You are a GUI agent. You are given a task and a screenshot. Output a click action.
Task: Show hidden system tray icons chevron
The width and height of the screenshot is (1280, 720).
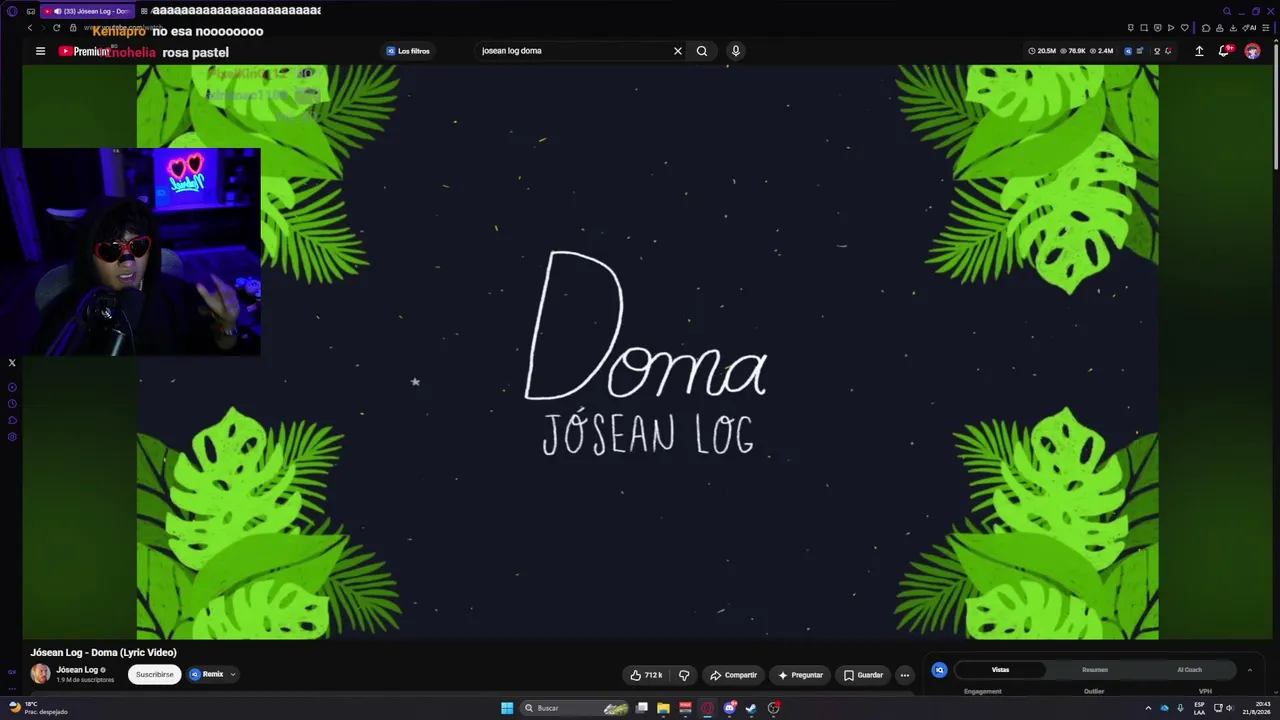(1148, 708)
